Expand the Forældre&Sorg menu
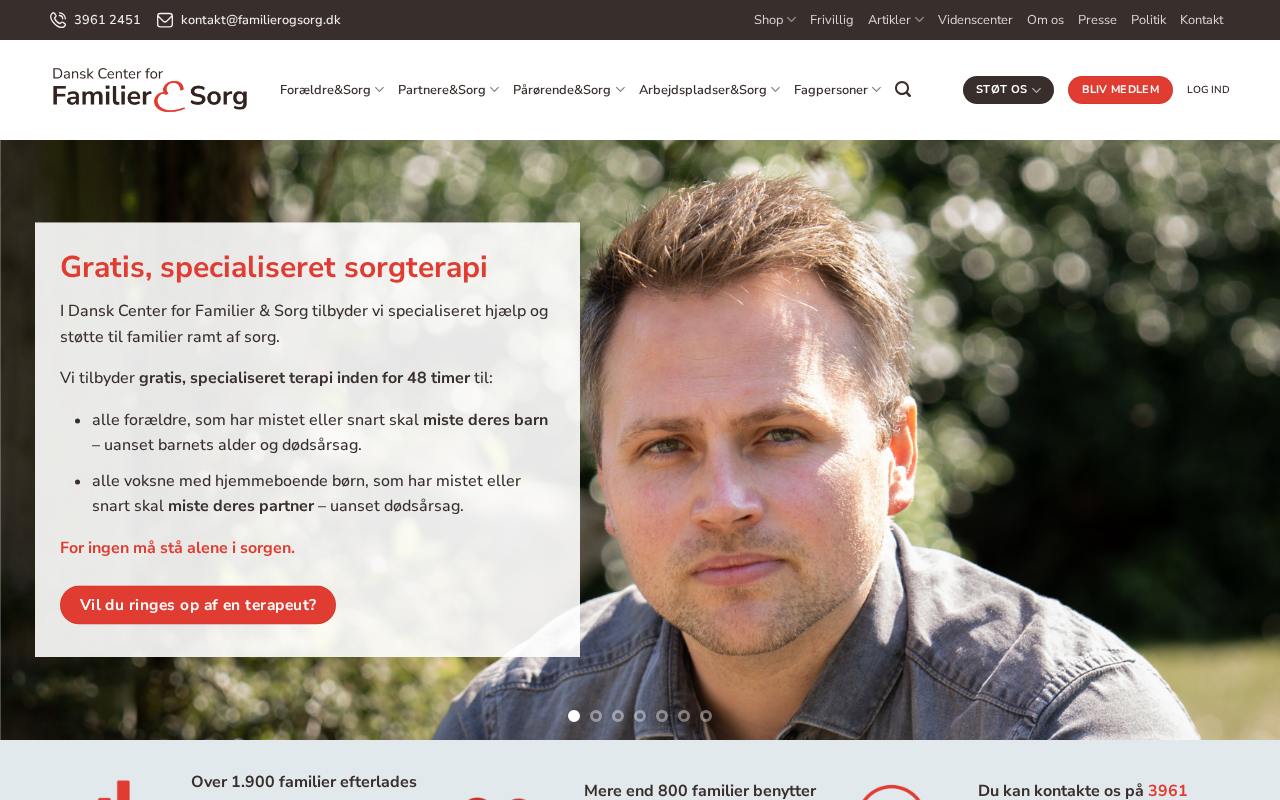 332,90
